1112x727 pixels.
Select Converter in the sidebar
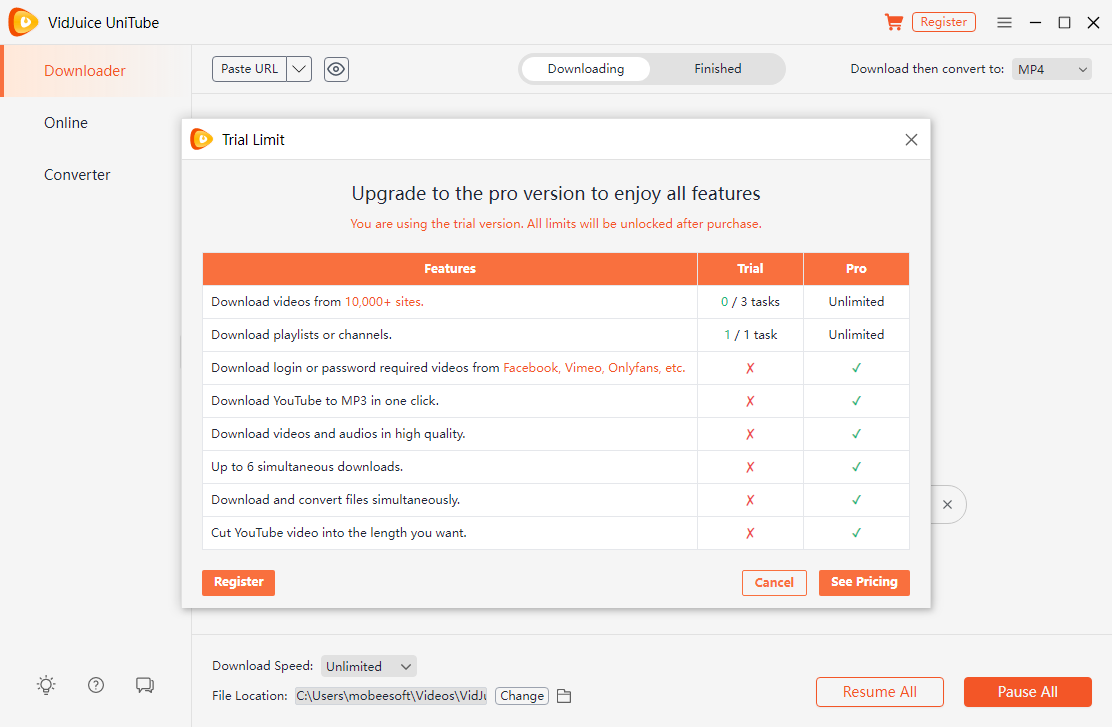coord(77,174)
